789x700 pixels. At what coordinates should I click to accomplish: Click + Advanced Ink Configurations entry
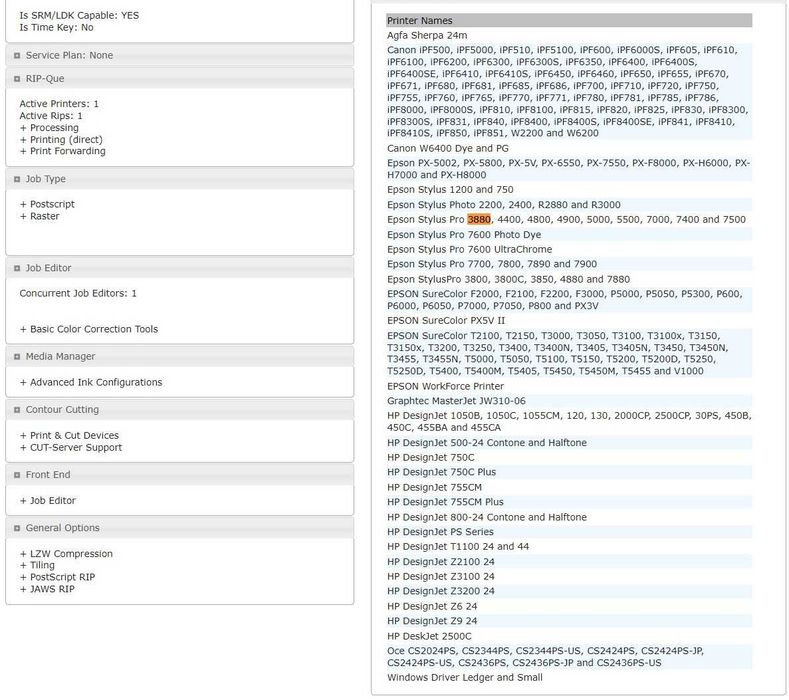(x=91, y=382)
